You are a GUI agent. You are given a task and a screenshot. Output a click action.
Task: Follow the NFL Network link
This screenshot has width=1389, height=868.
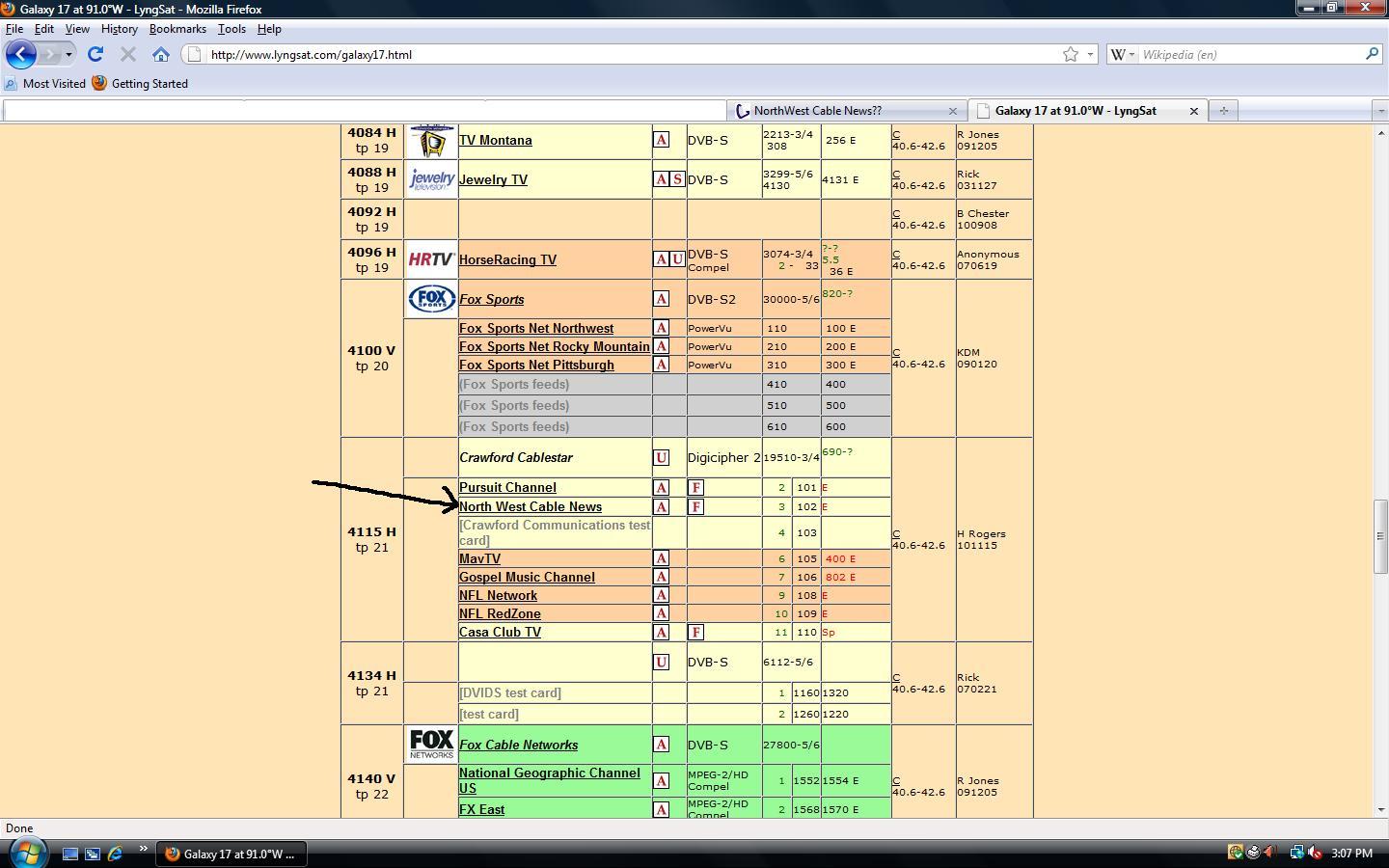[498, 595]
